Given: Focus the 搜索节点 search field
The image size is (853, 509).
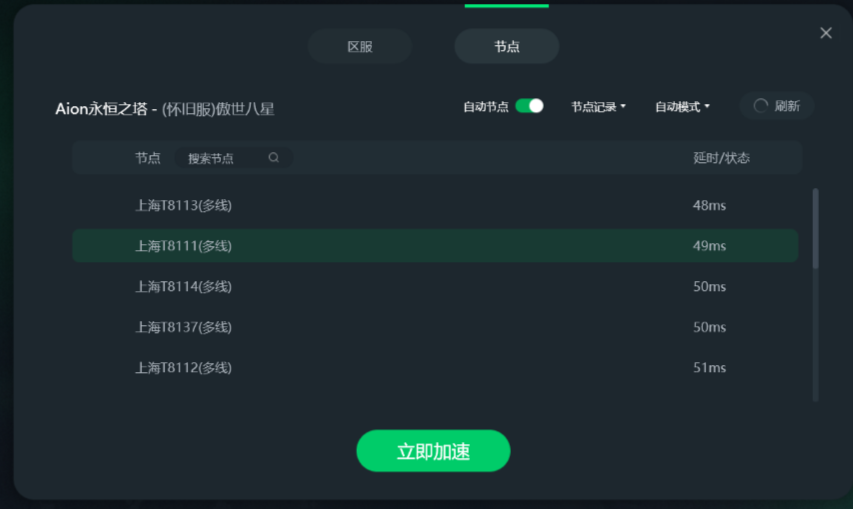Looking at the screenshot, I should coord(233,158).
